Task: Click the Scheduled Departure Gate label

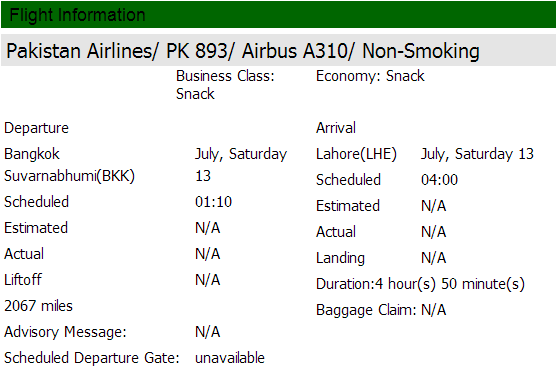Action: [x=91, y=358]
